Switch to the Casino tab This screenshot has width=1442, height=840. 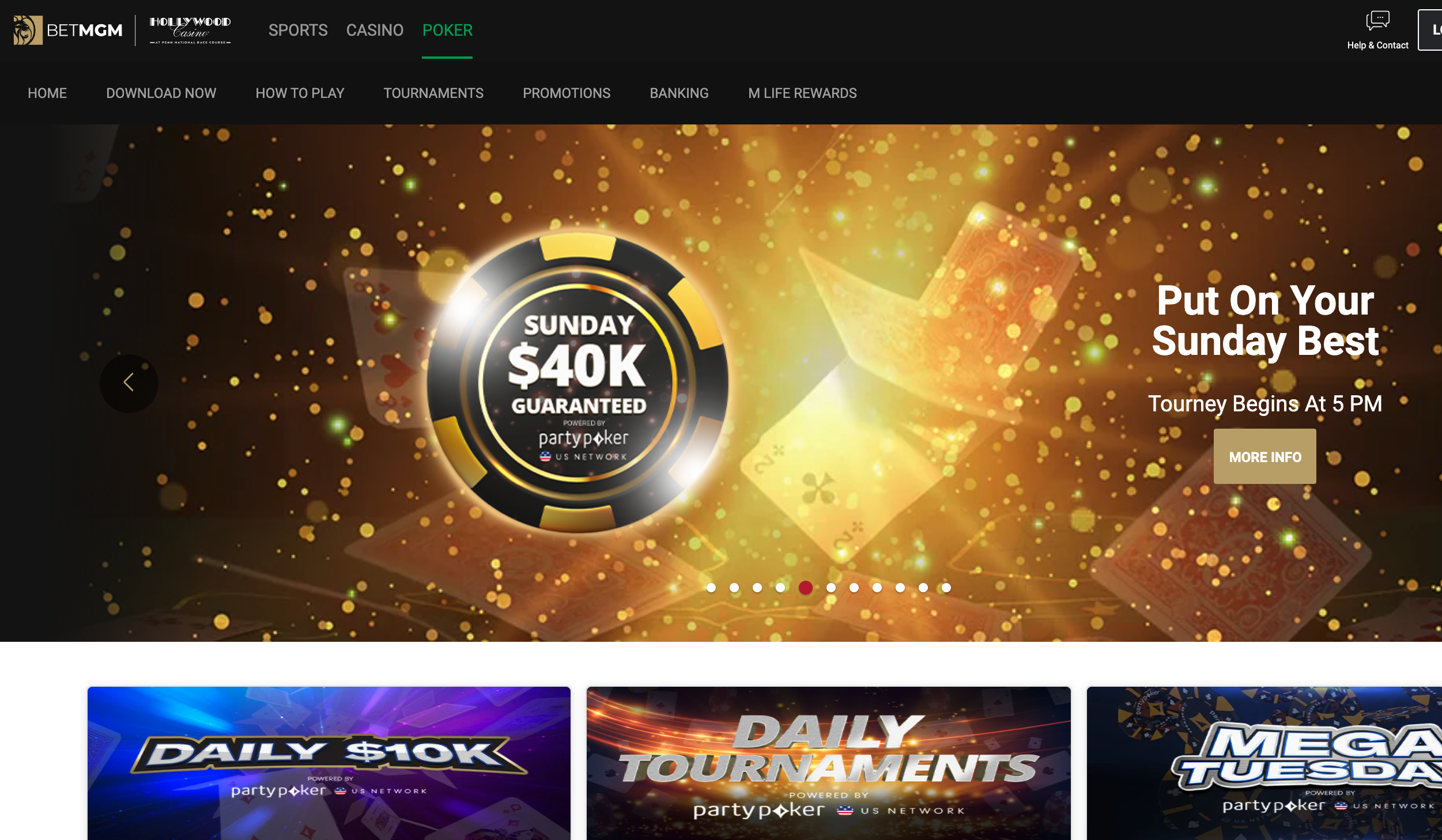(375, 30)
